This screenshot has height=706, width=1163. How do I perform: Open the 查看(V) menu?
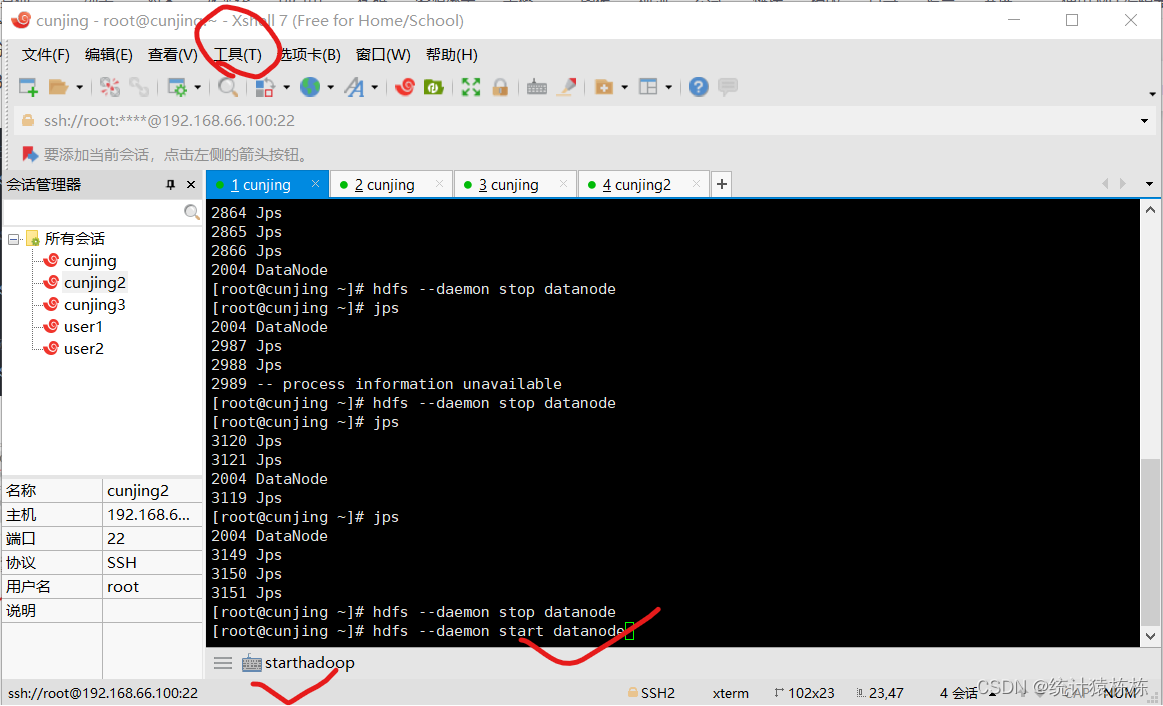(173, 55)
